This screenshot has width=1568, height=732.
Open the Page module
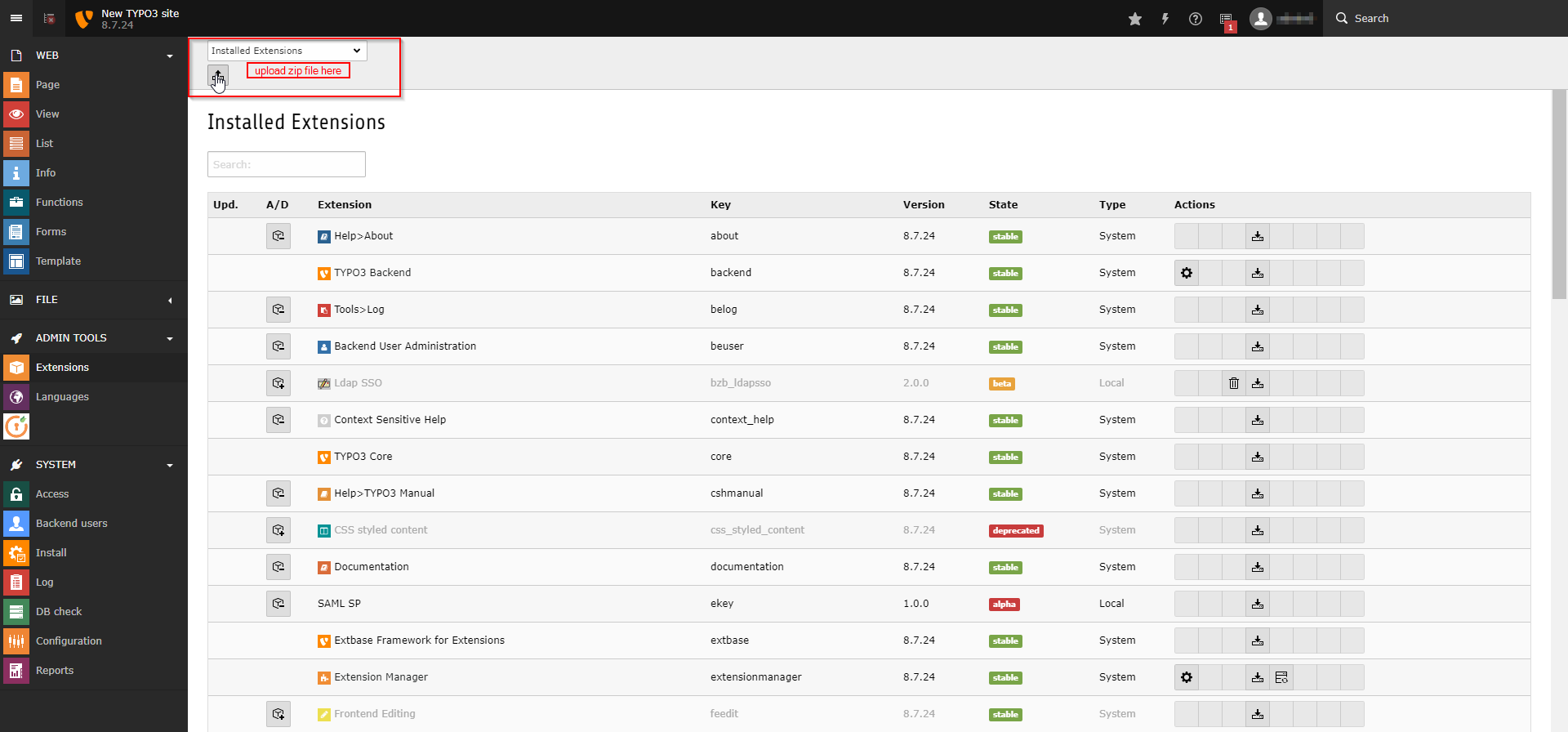tap(94, 85)
